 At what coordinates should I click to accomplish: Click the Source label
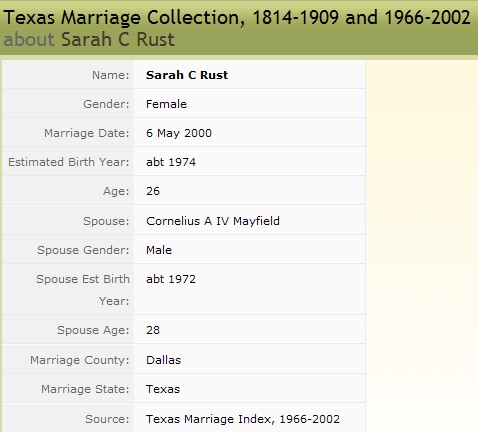[x=107, y=419]
